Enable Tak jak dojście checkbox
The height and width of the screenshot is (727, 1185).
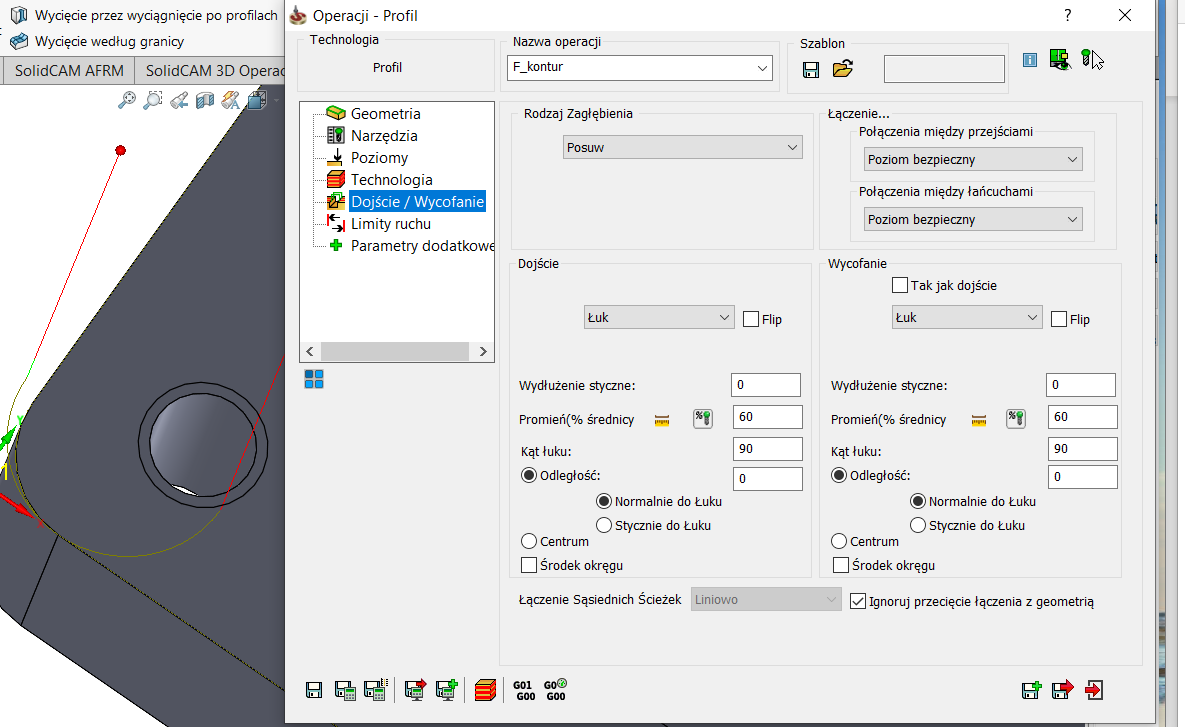[x=899, y=285]
